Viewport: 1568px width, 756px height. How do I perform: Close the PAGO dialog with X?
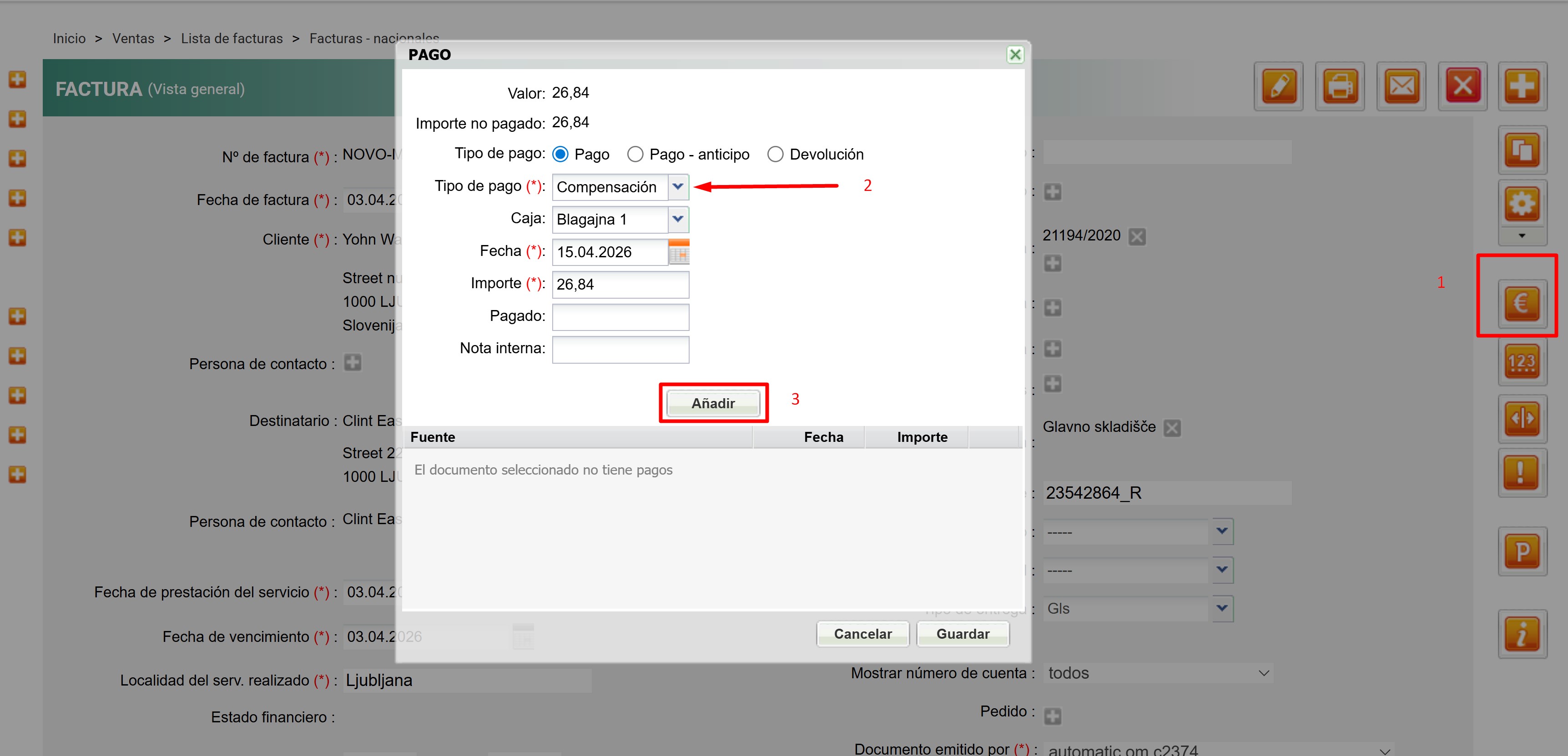pos(1015,55)
